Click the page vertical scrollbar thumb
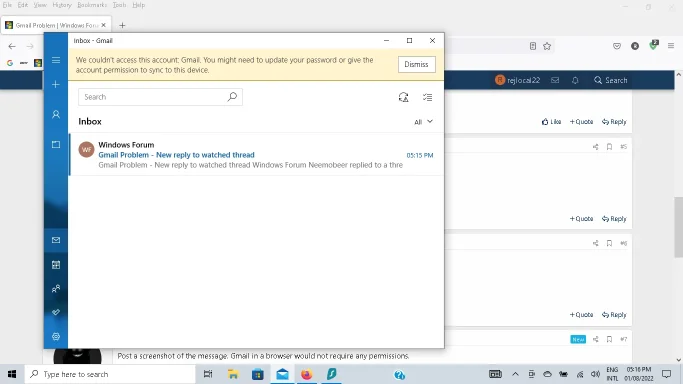Screen dimensions: 683x384 pos(679,227)
